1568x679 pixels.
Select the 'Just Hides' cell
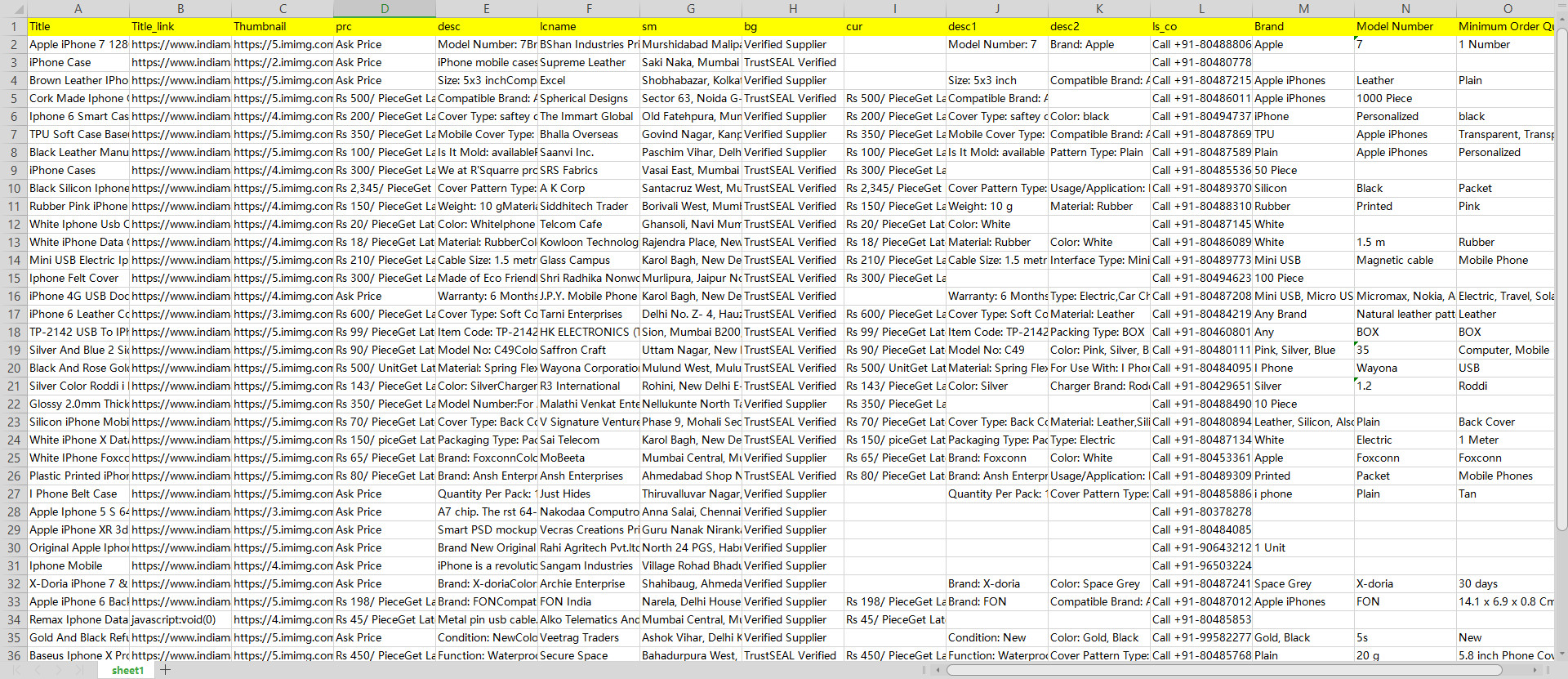589,494
